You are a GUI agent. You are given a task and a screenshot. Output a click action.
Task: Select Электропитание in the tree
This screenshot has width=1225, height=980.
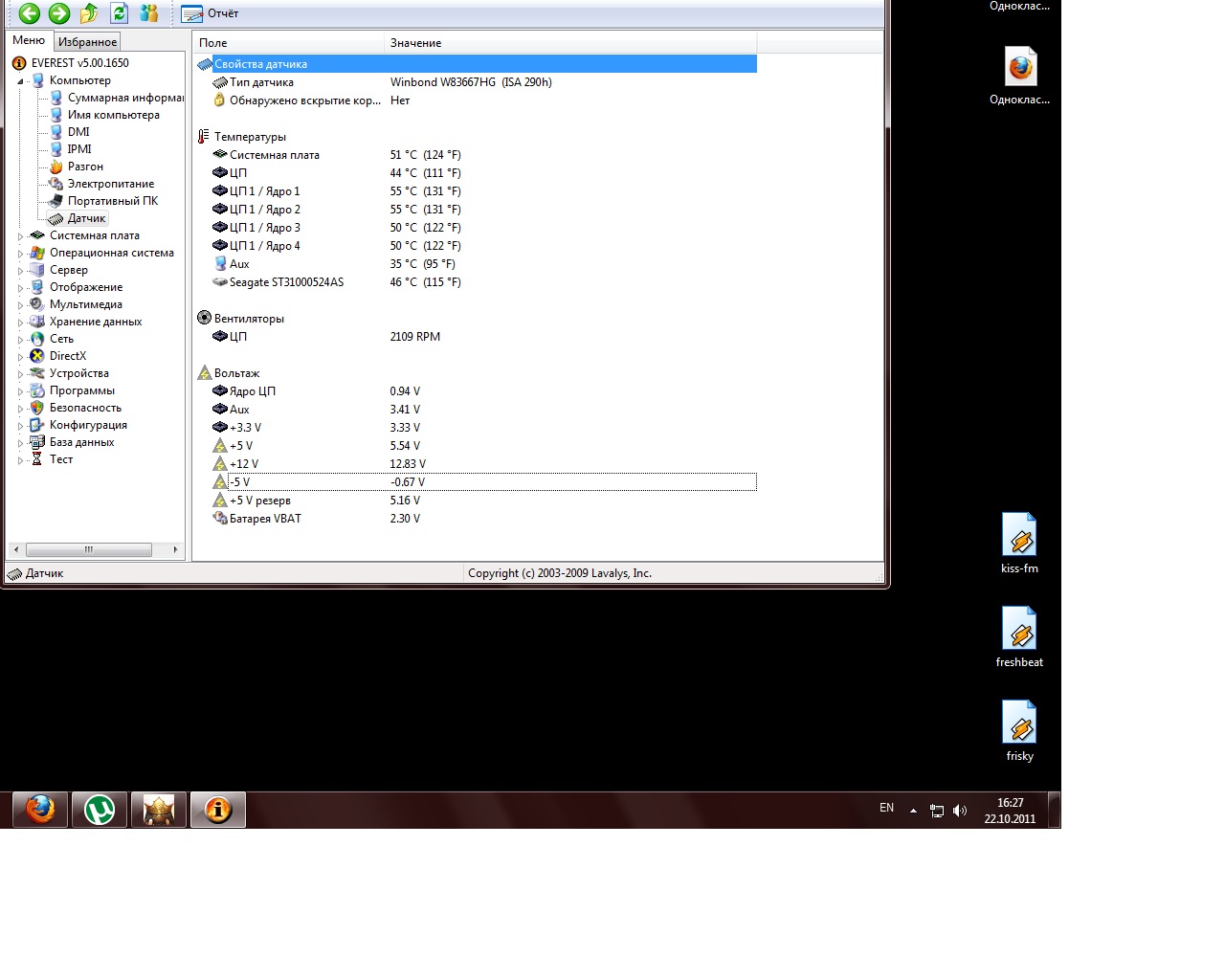click(x=110, y=184)
